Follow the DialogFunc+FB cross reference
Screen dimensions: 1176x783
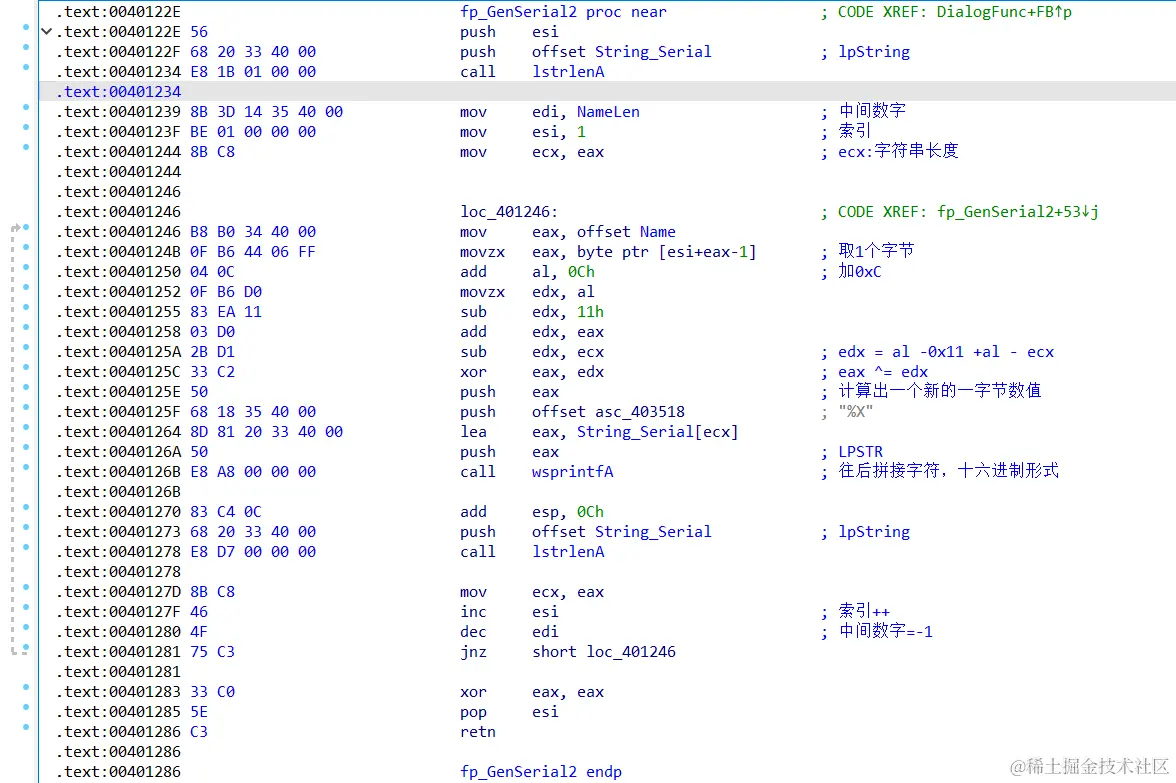pyautogui.click(x=1004, y=12)
